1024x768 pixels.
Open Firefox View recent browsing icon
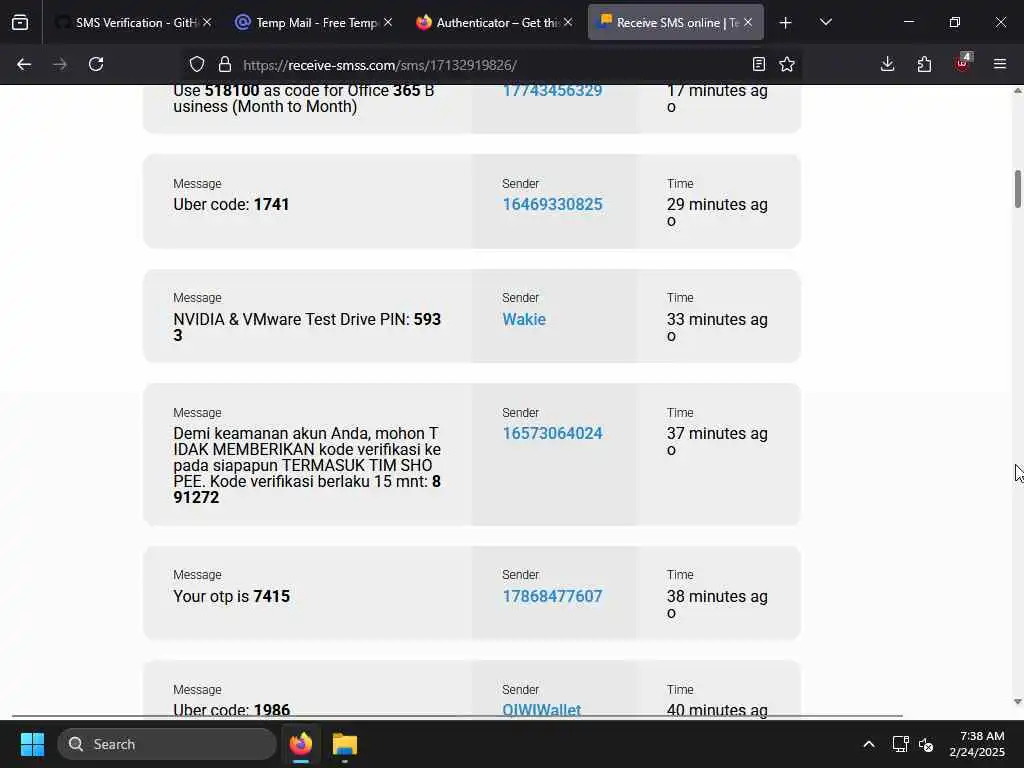(20, 23)
